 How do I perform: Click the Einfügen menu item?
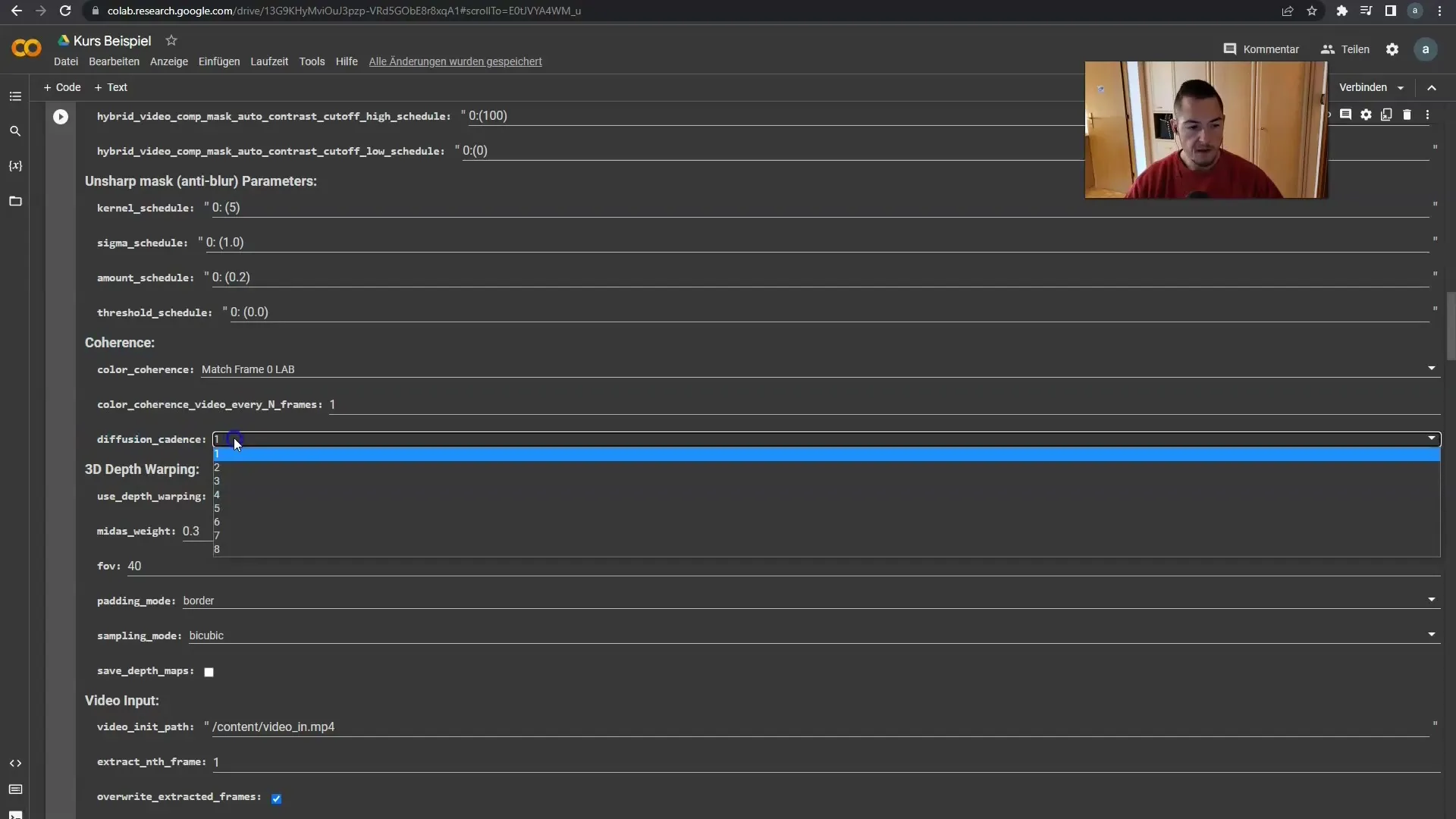coord(219,61)
